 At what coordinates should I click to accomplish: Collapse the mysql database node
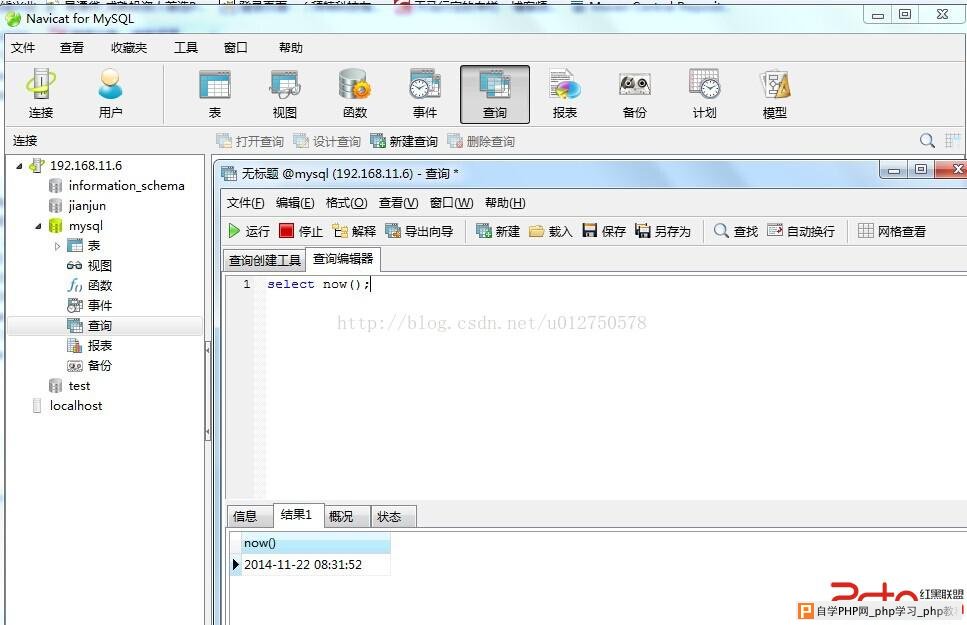click(x=38, y=226)
